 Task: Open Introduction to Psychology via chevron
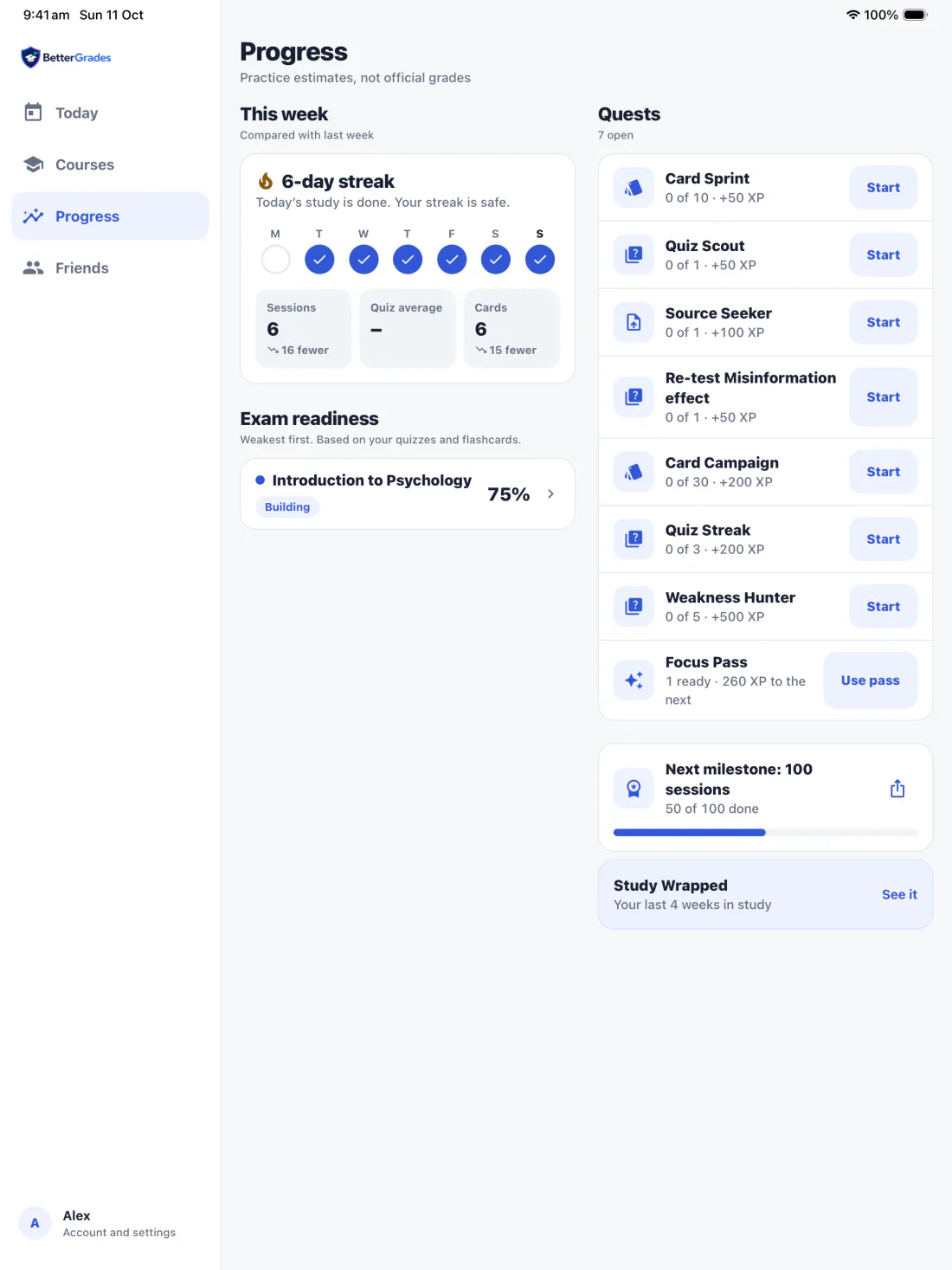550,493
